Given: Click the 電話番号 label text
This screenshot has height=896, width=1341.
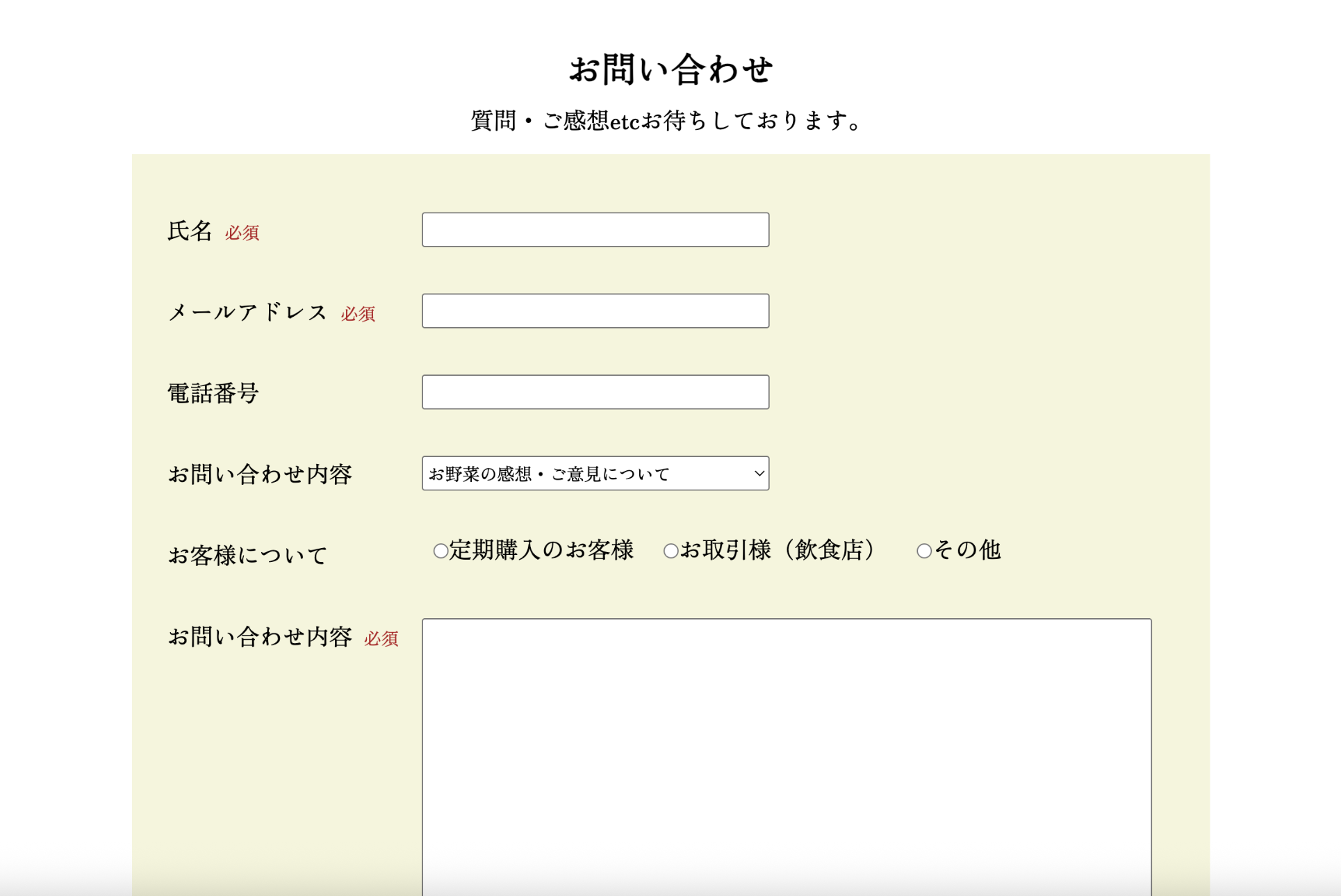Looking at the screenshot, I should tap(213, 394).
